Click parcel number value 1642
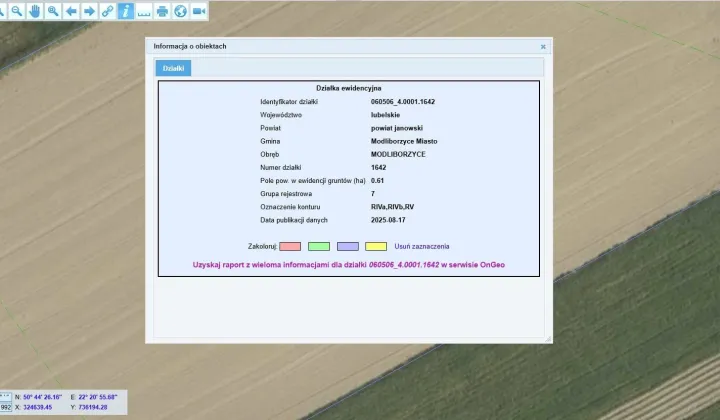This screenshot has height=420, width=720. (x=378, y=168)
